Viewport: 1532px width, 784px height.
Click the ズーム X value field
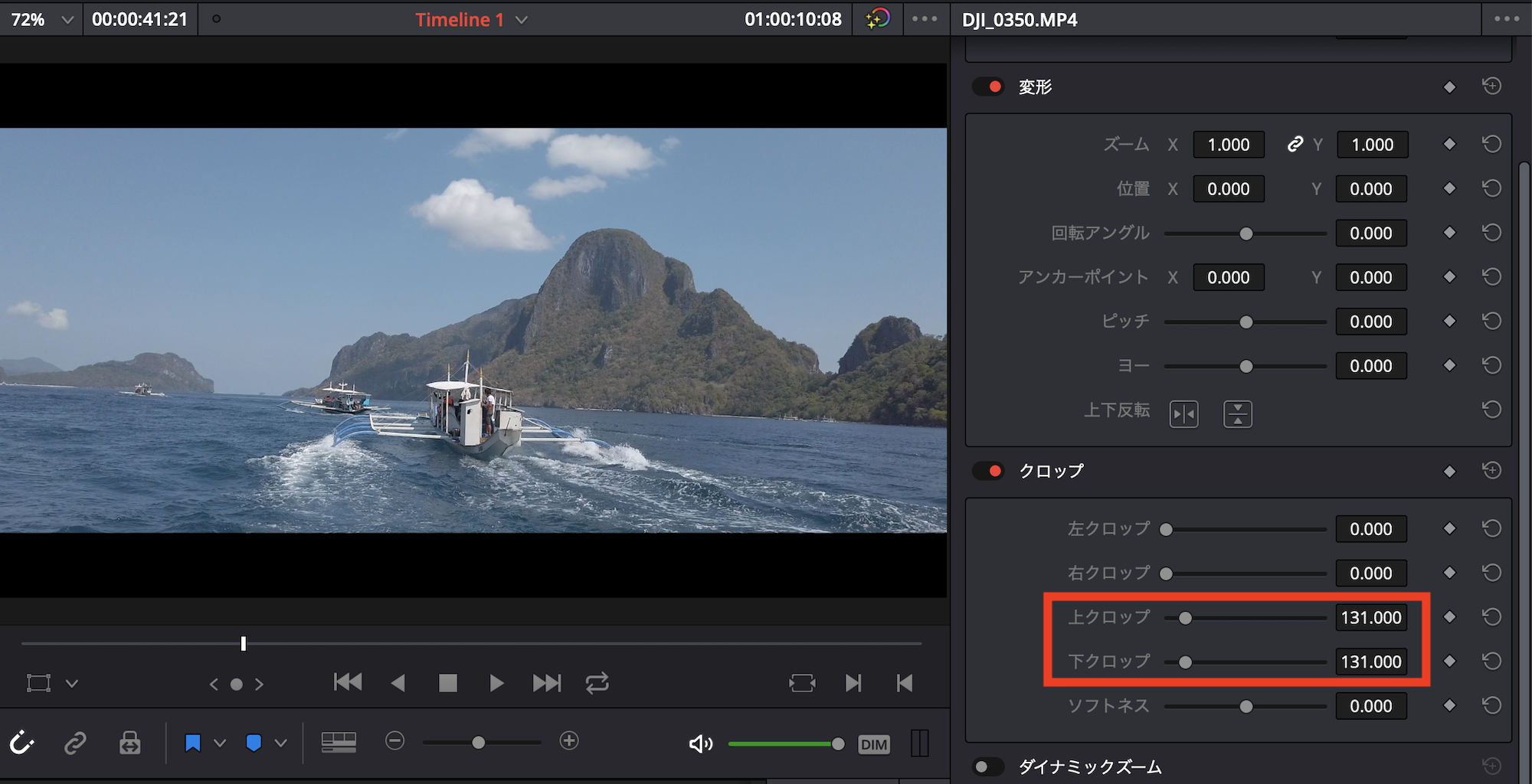coord(1229,145)
